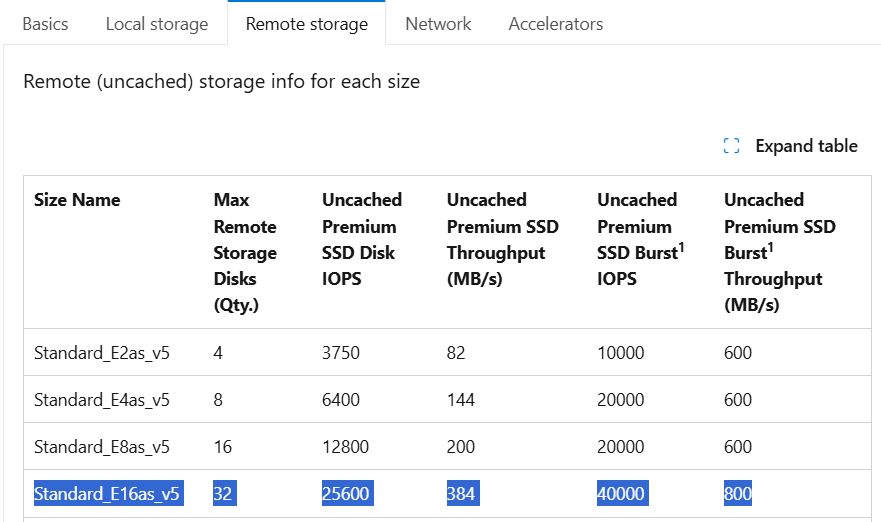The width and height of the screenshot is (881, 522).
Task: Click Uncached Premium SSD Disk IOPS header
Action: pos(362,239)
